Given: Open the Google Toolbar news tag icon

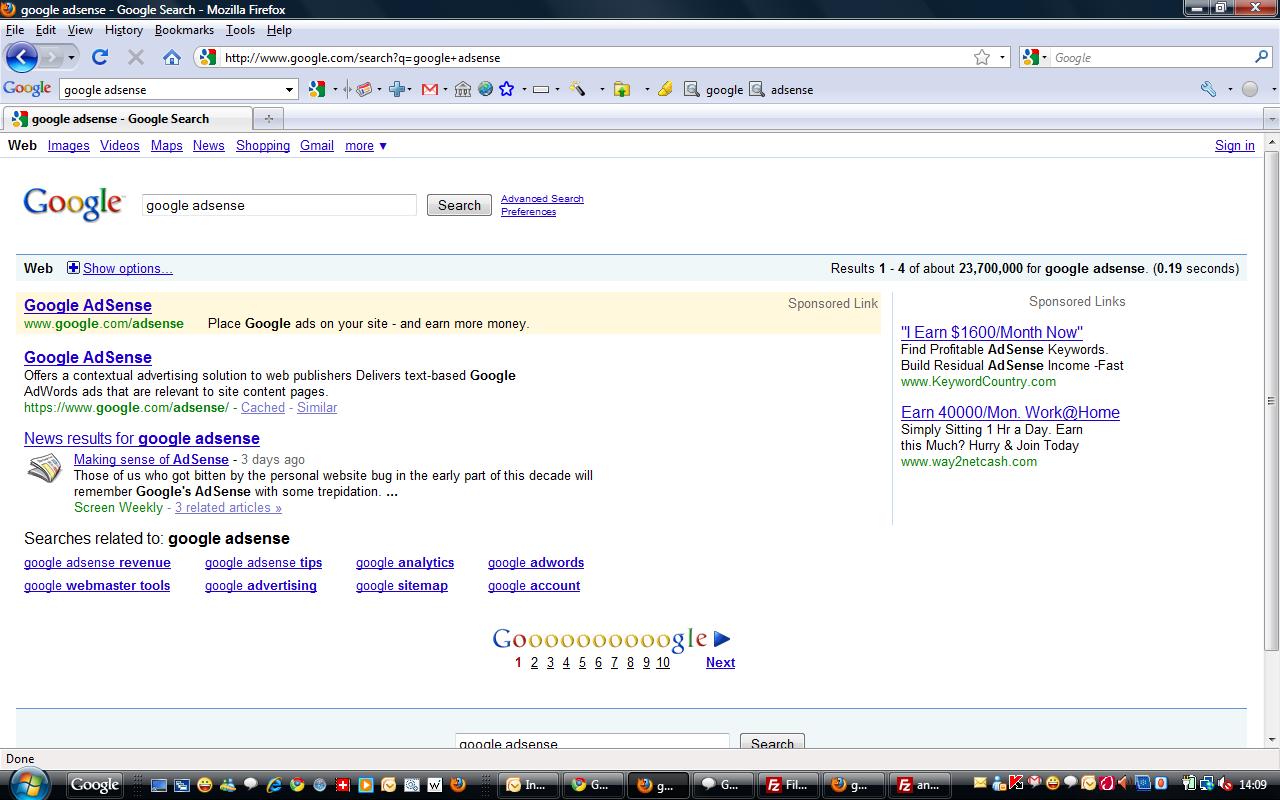Looking at the screenshot, I should pyautogui.click(x=364, y=89).
